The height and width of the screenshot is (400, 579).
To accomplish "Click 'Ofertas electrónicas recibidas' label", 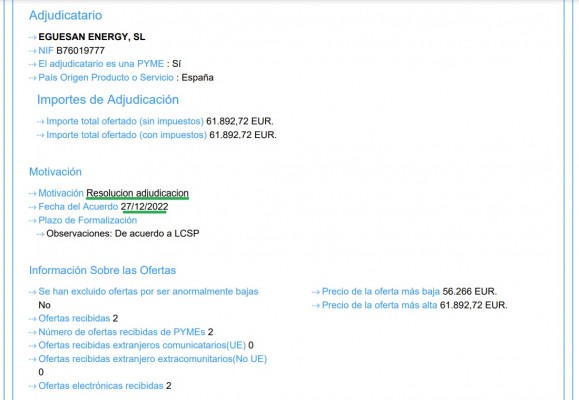I will click(101, 386).
